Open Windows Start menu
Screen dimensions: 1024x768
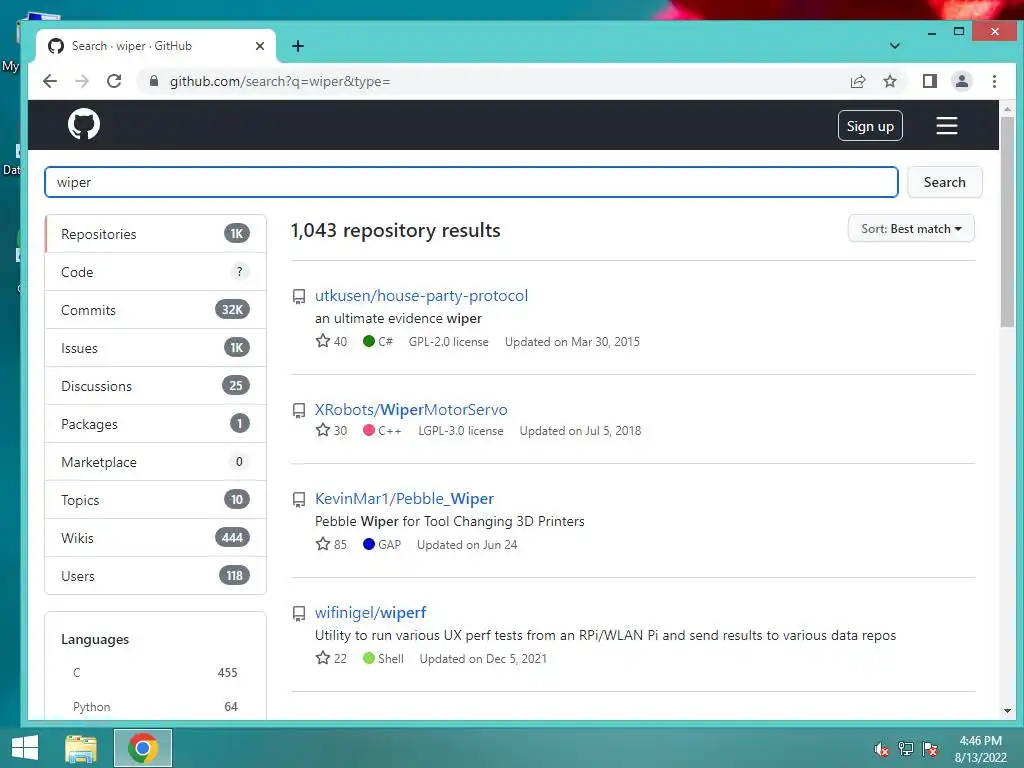(x=25, y=748)
